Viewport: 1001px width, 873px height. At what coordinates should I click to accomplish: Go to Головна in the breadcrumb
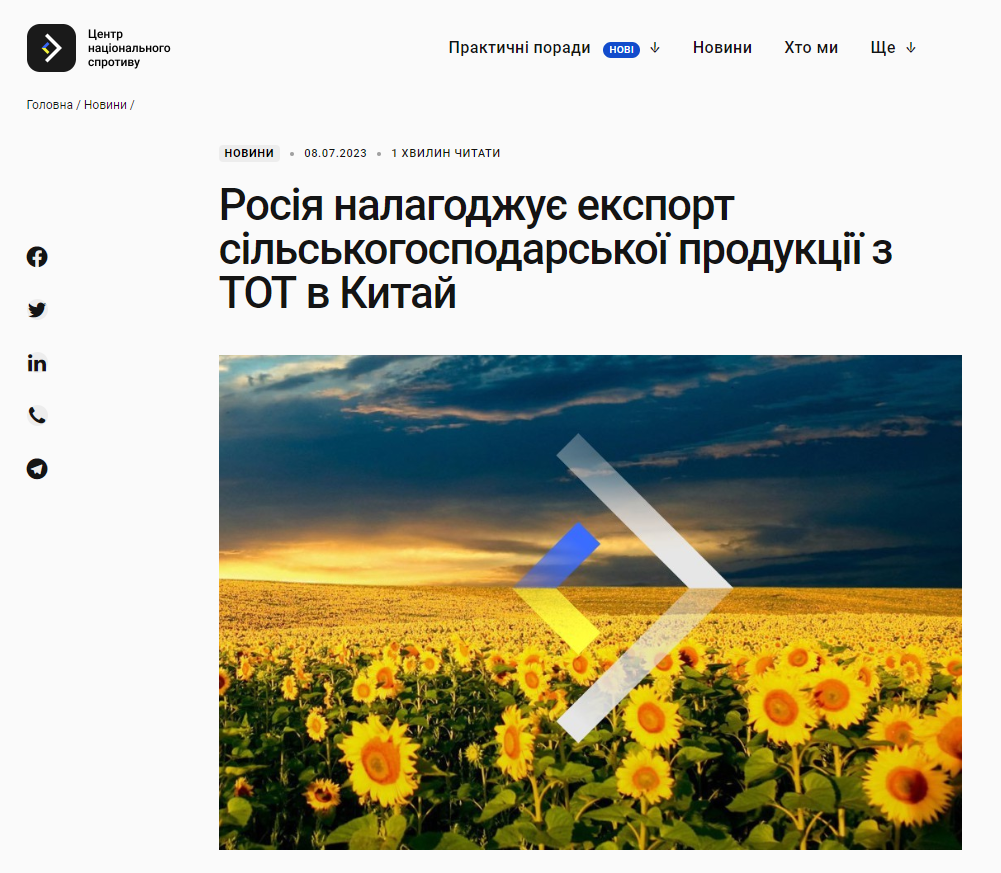pyautogui.click(x=50, y=105)
